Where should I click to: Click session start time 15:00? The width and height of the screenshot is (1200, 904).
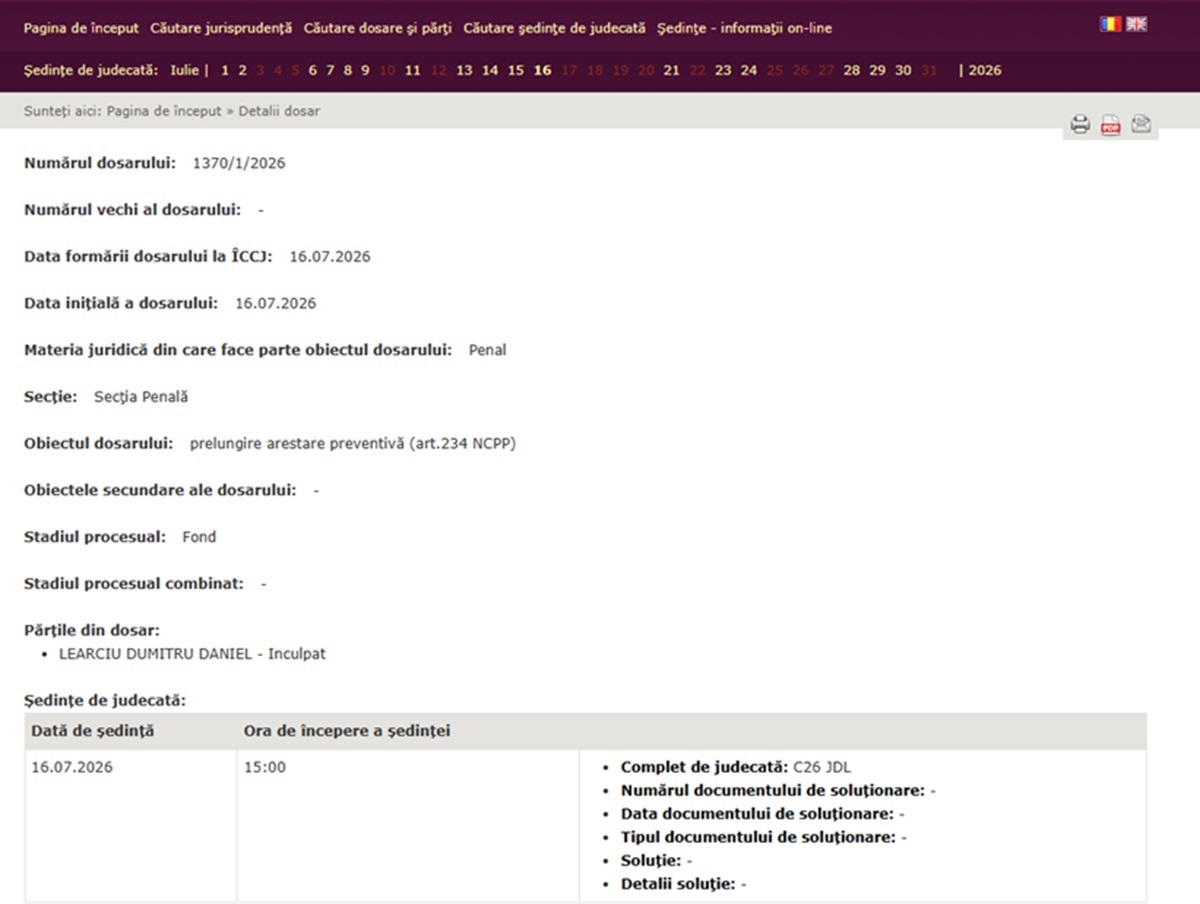[264, 768]
